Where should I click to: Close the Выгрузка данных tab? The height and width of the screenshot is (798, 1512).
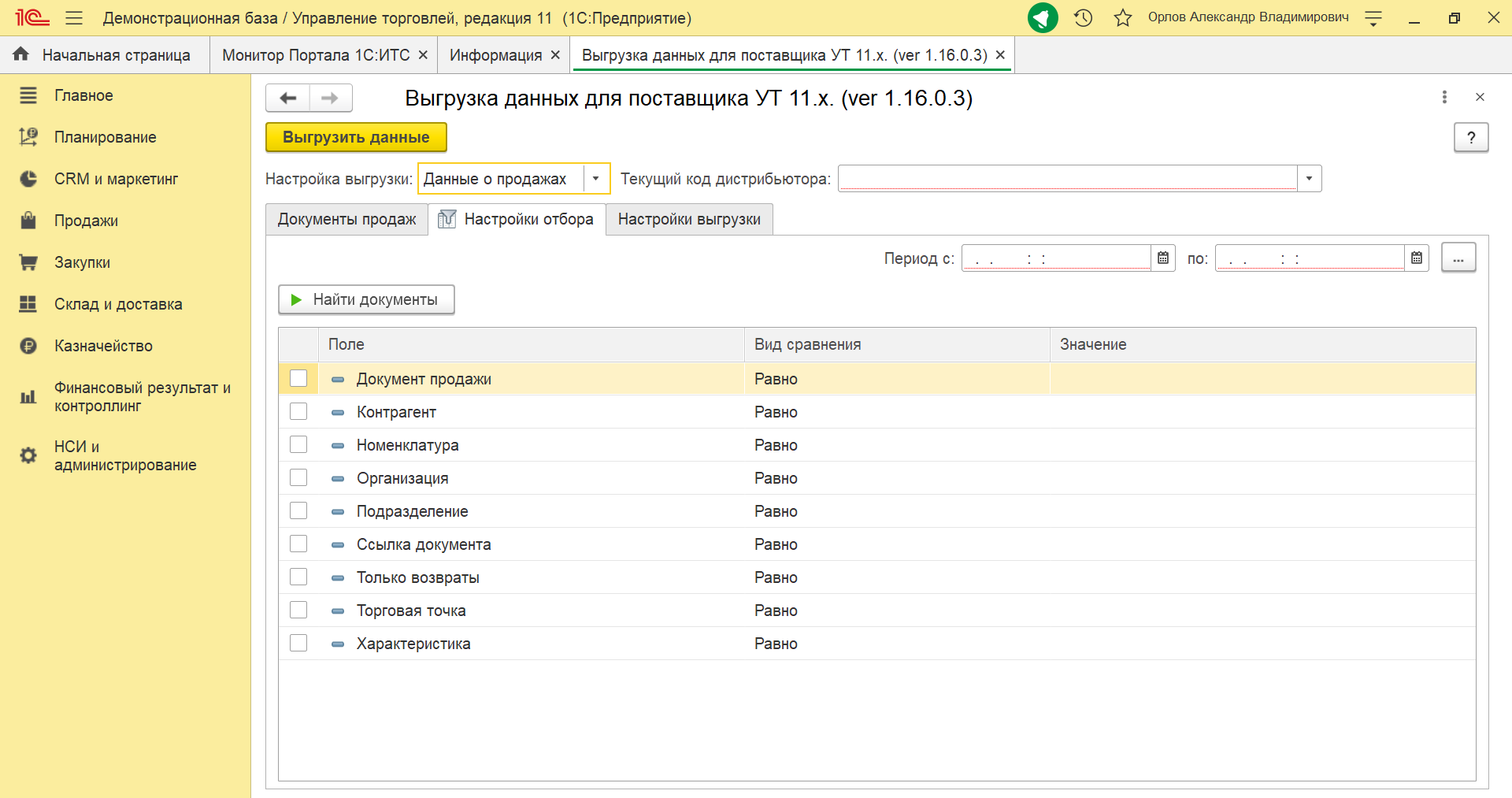1000,55
